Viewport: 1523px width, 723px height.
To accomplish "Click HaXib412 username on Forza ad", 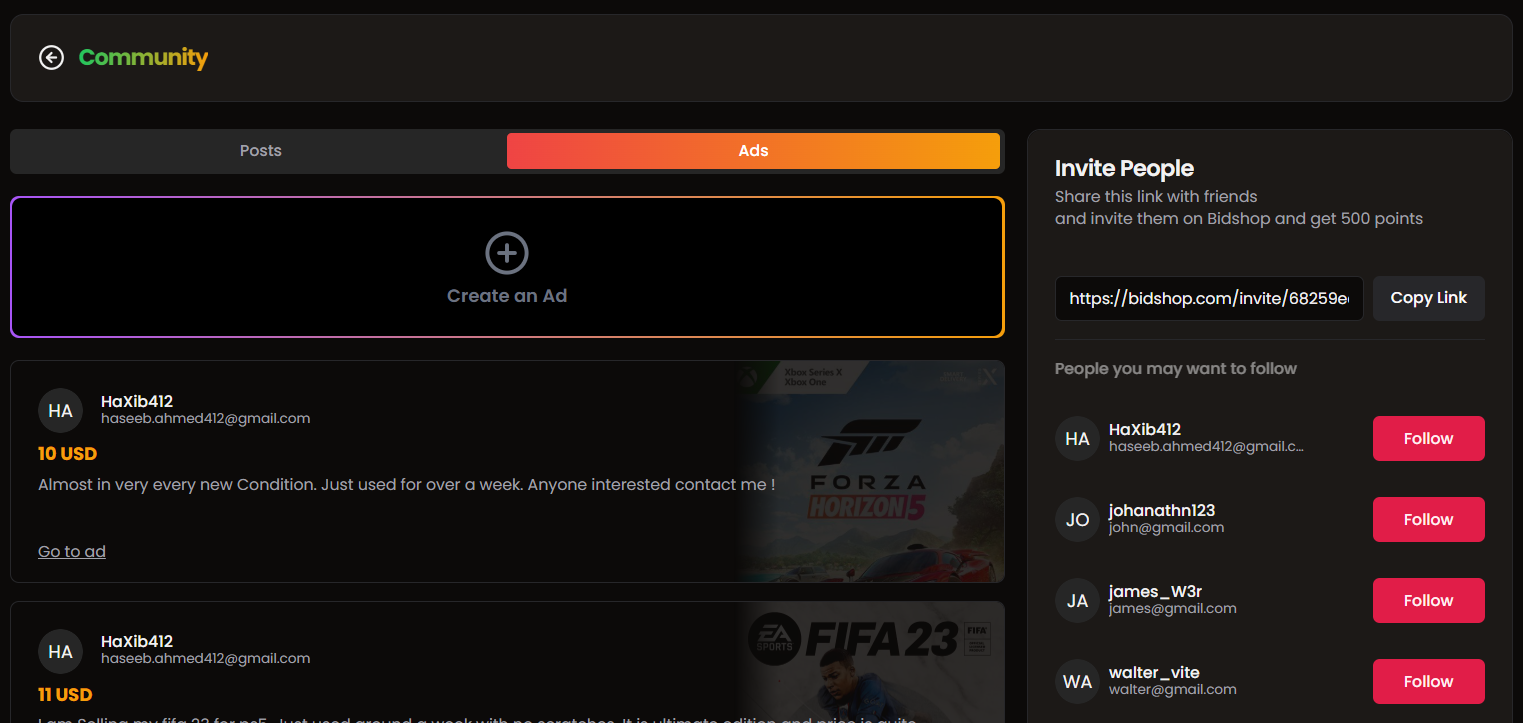I will (x=137, y=402).
